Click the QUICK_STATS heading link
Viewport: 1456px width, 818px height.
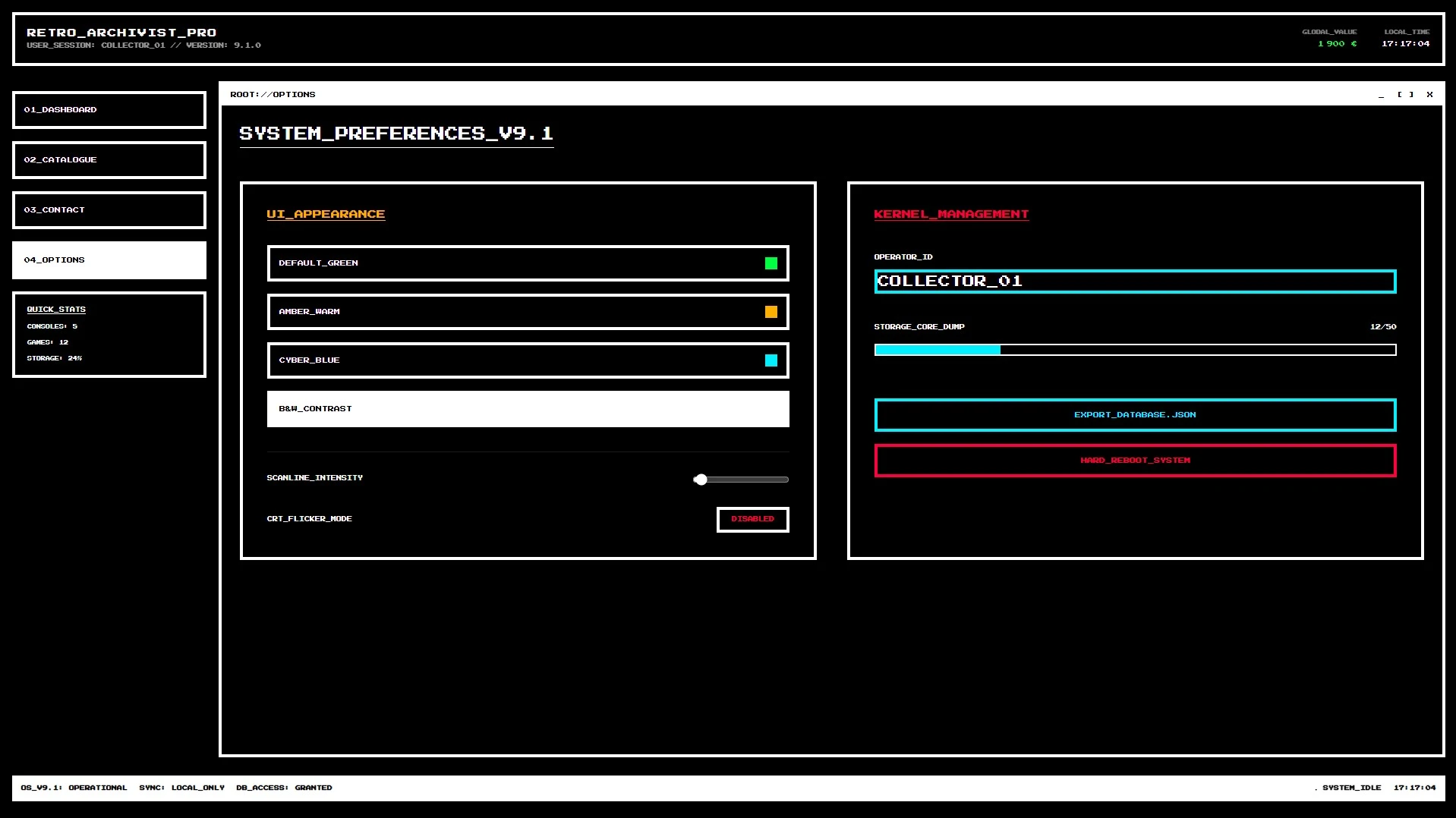pyautogui.click(x=56, y=309)
